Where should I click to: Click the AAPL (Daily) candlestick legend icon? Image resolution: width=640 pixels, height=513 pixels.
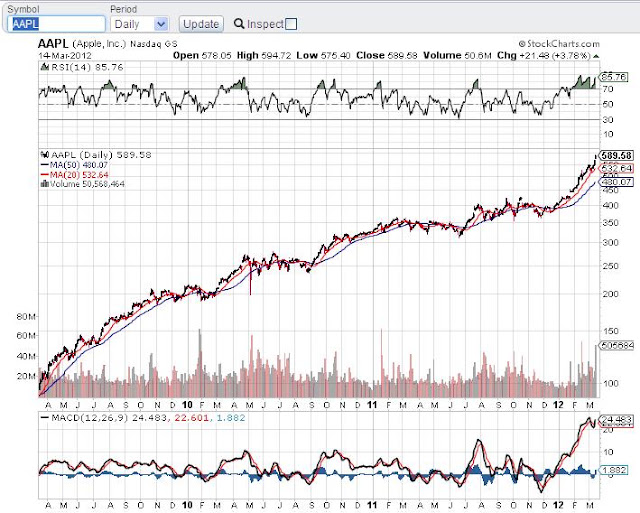tap(45, 155)
